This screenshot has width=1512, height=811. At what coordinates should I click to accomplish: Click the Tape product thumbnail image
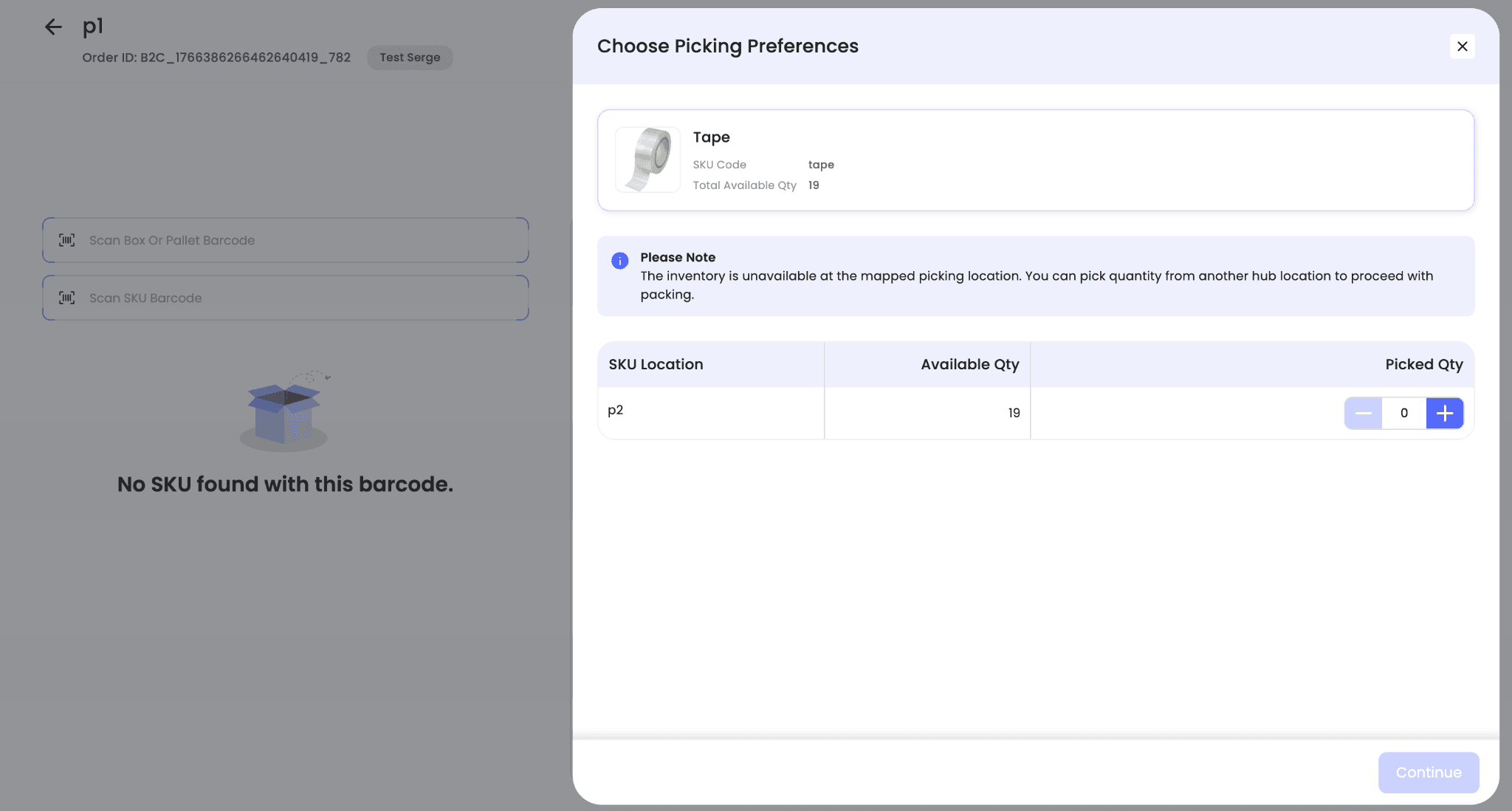[647, 160]
